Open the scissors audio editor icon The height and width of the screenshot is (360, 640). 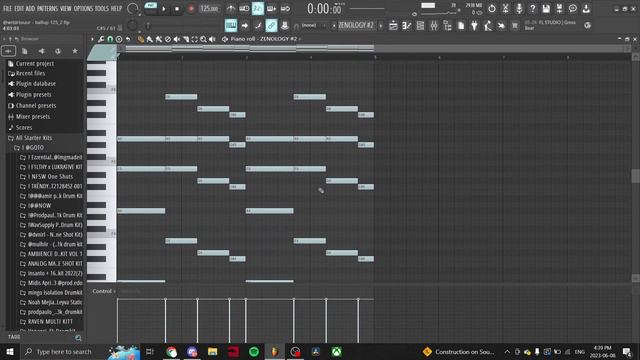505,8
